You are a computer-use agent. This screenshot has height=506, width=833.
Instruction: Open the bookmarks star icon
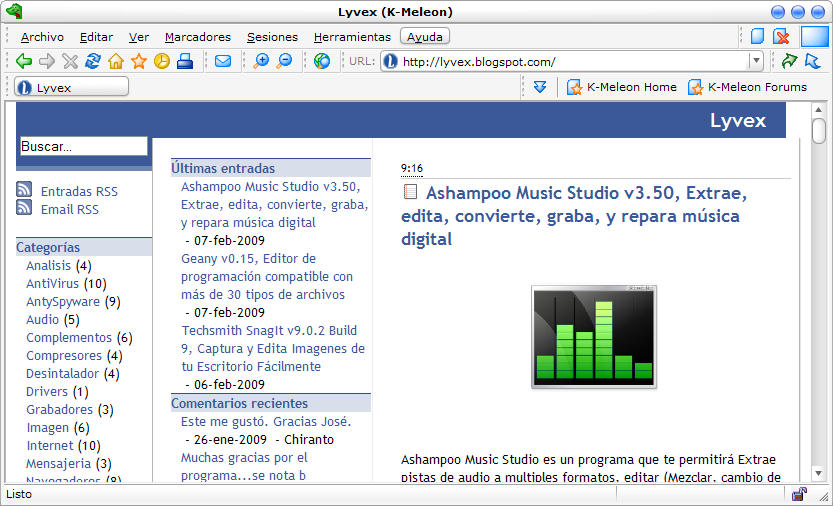point(138,61)
